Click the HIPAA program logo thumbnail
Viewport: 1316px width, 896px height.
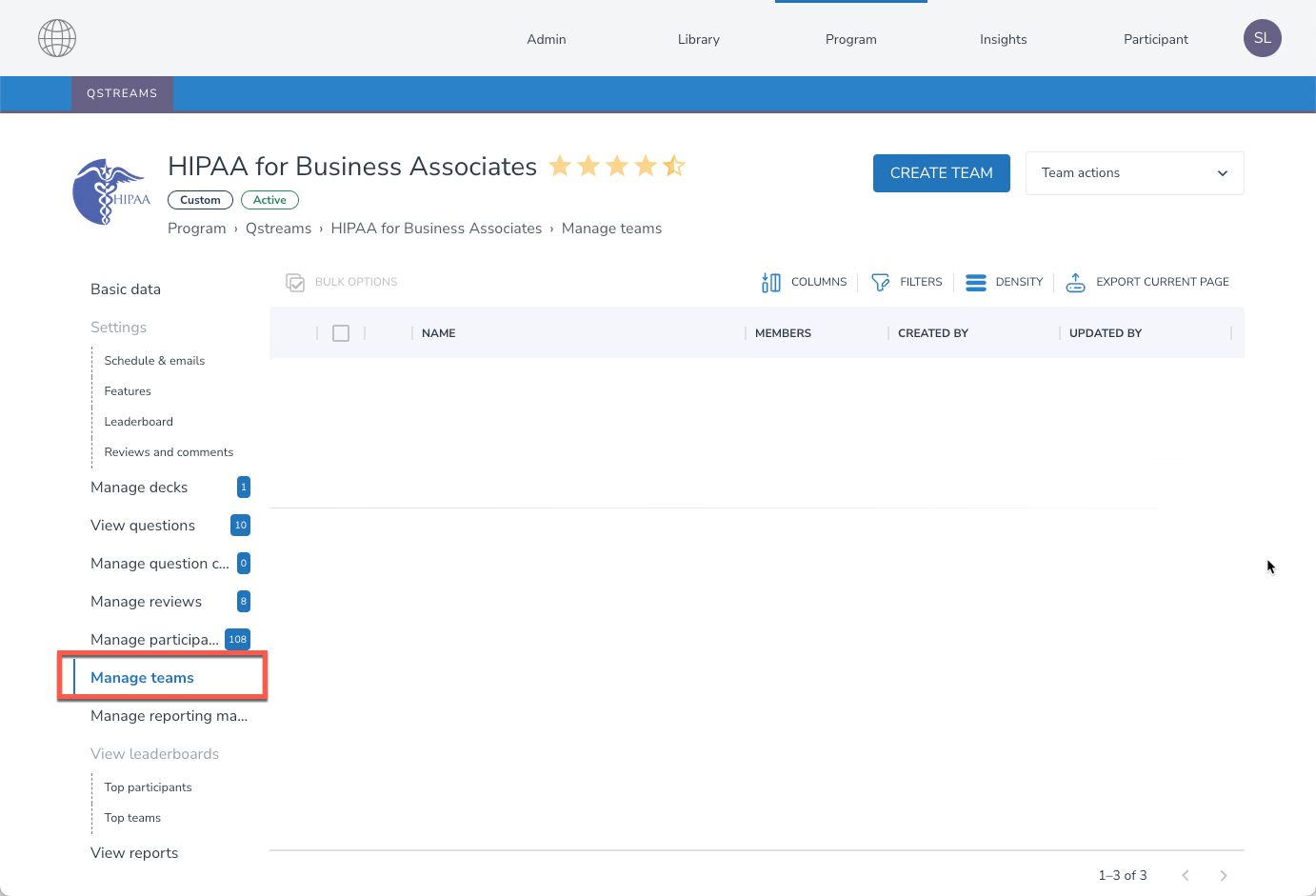(x=111, y=191)
